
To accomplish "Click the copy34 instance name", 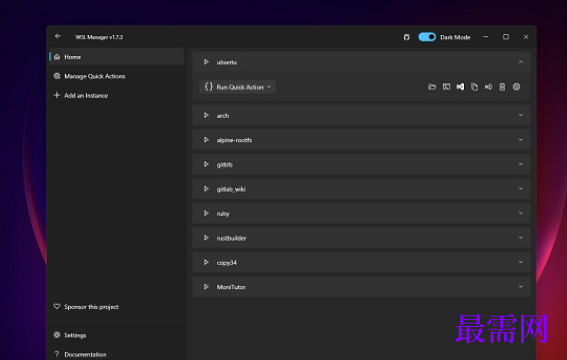I will (227, 263).
